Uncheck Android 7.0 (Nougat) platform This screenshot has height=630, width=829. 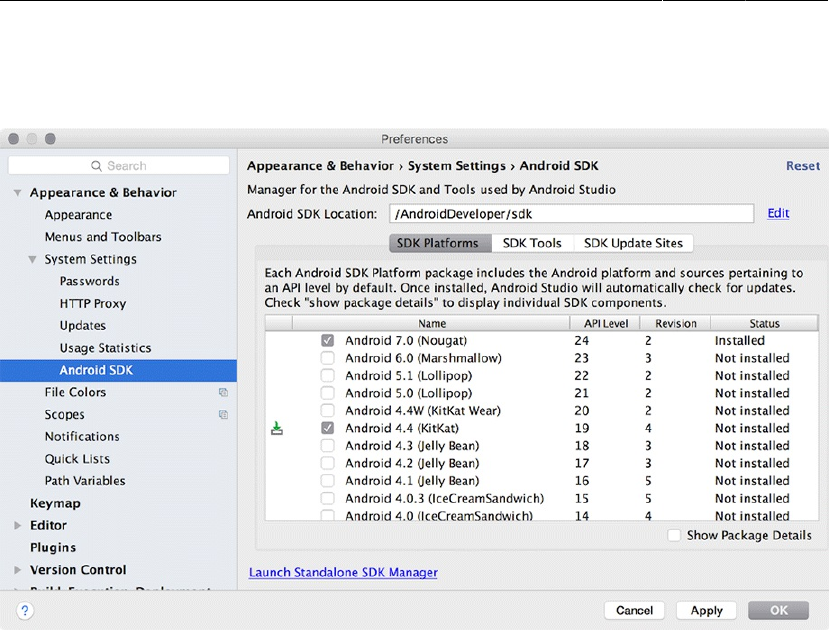click(x=327, y=341)
